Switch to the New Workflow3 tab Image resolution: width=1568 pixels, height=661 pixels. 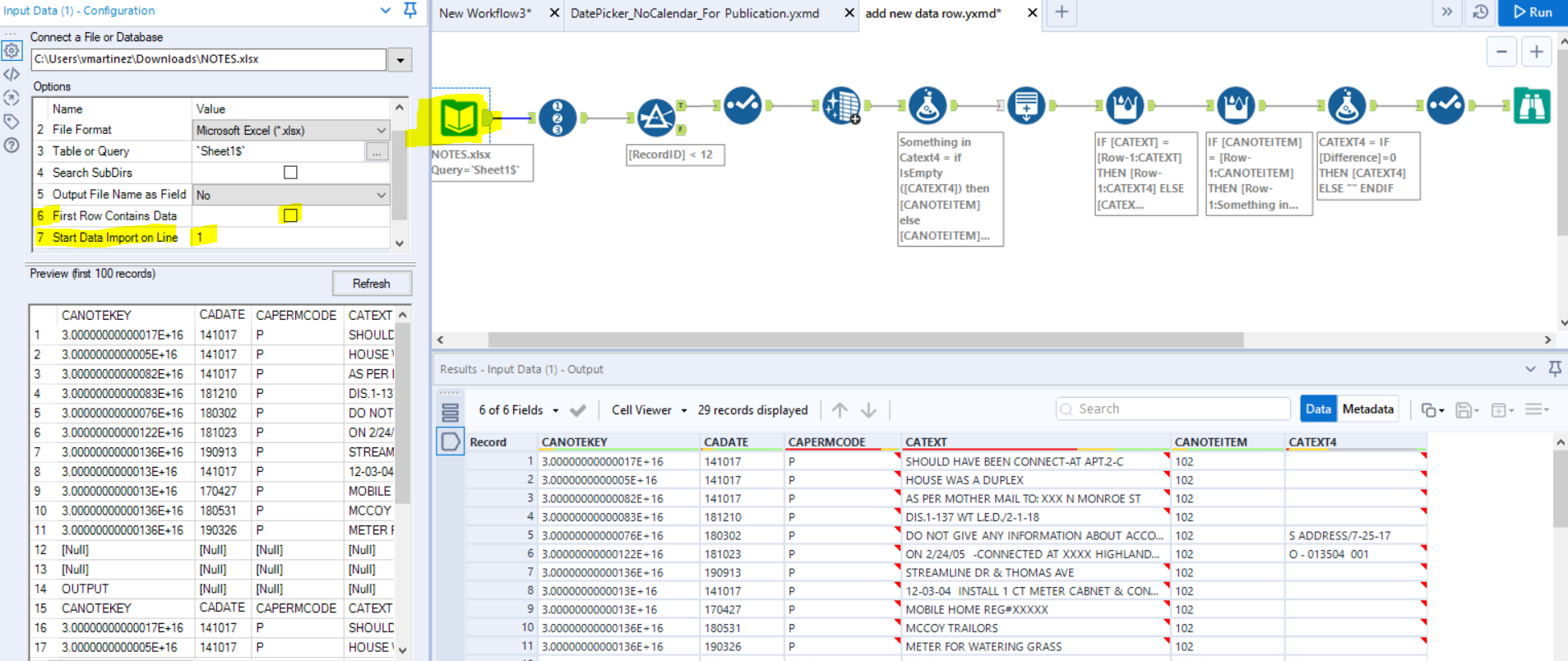(x=485, y=13)
